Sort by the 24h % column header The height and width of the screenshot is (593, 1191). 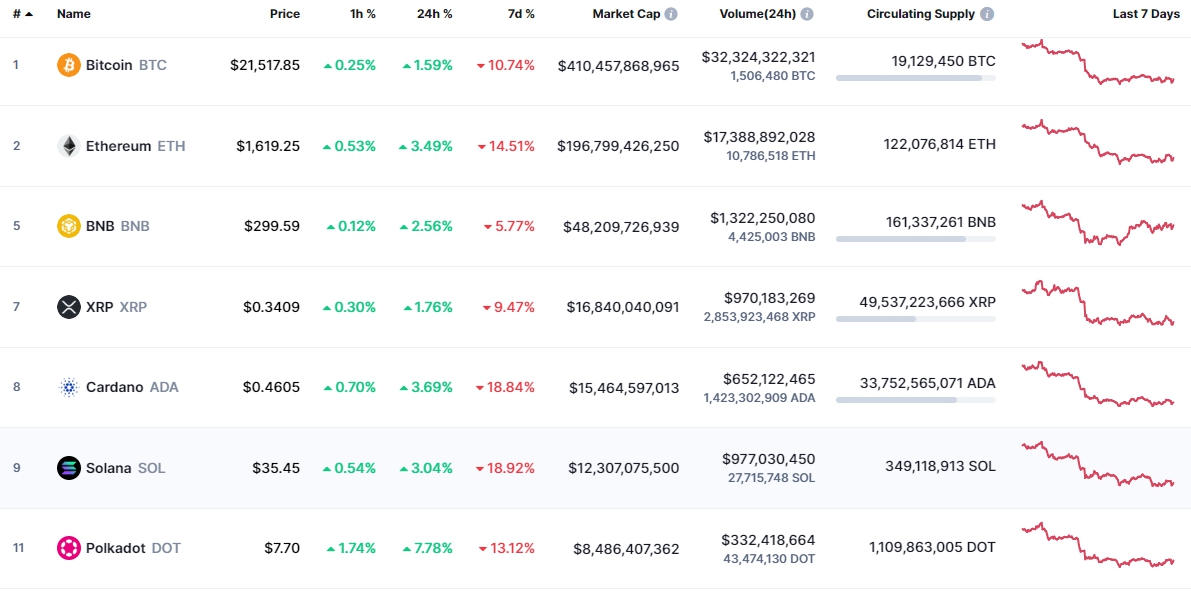[x=434, y=15]
